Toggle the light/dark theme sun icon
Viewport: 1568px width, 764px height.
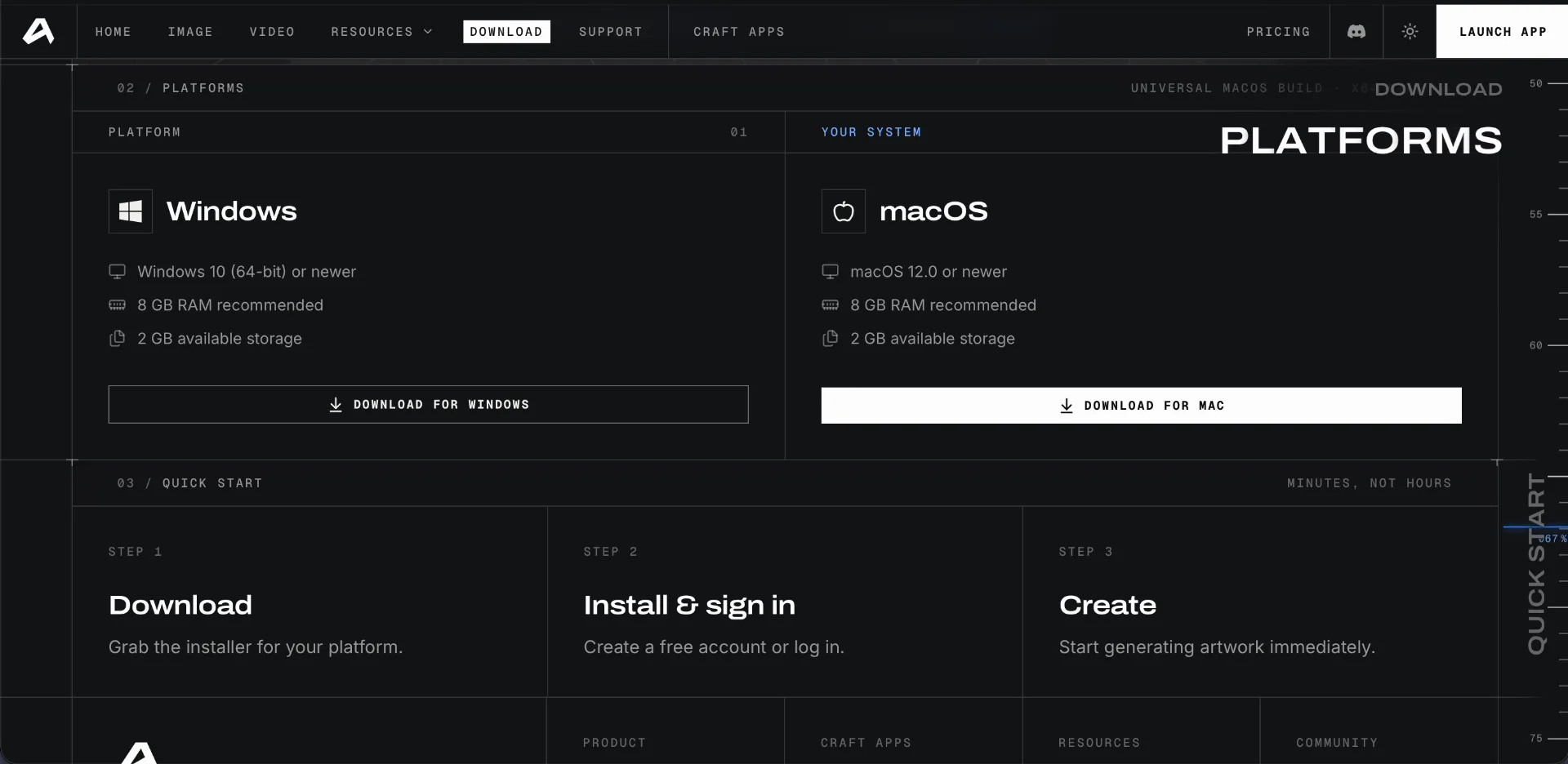pyautogui.click(x=1410, y=31)
